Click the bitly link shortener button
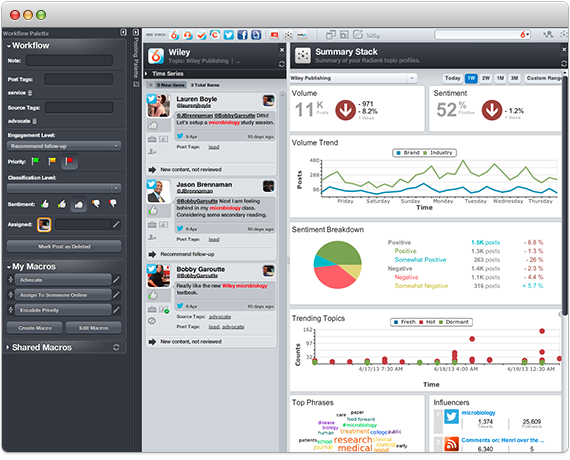Viewport: 570px width, 460px height. [x=373, y=36]
